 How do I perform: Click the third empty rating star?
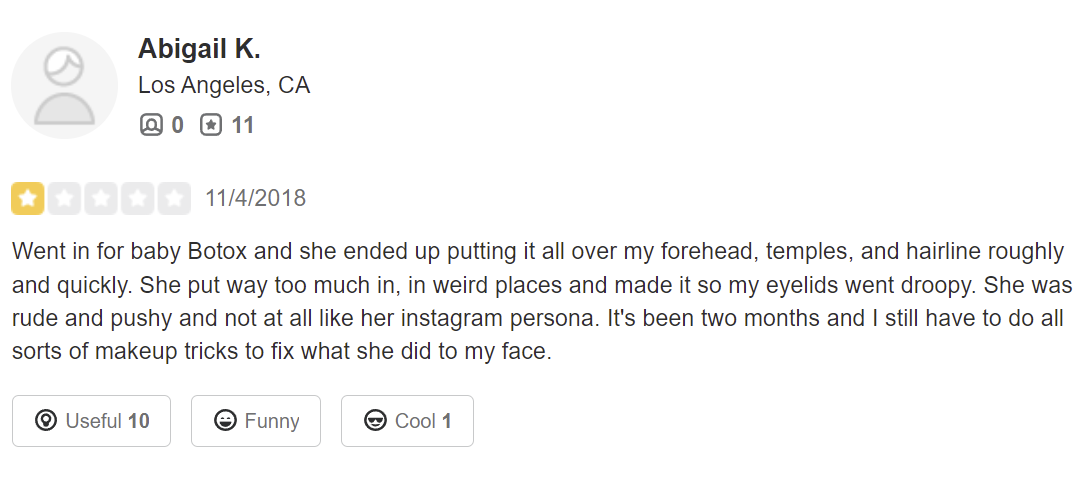pos(101,199)
